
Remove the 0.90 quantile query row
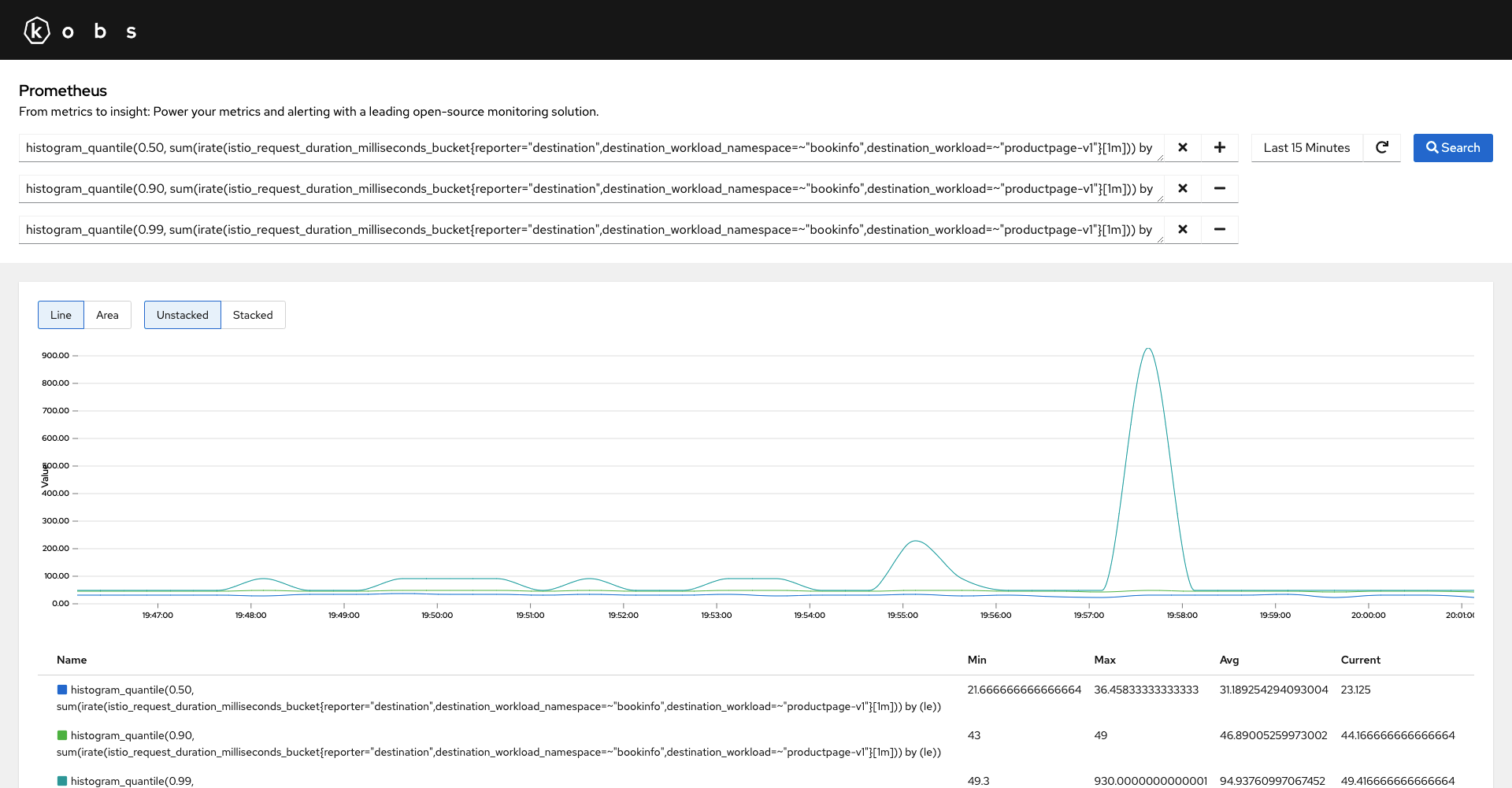tap(1219, 188)
